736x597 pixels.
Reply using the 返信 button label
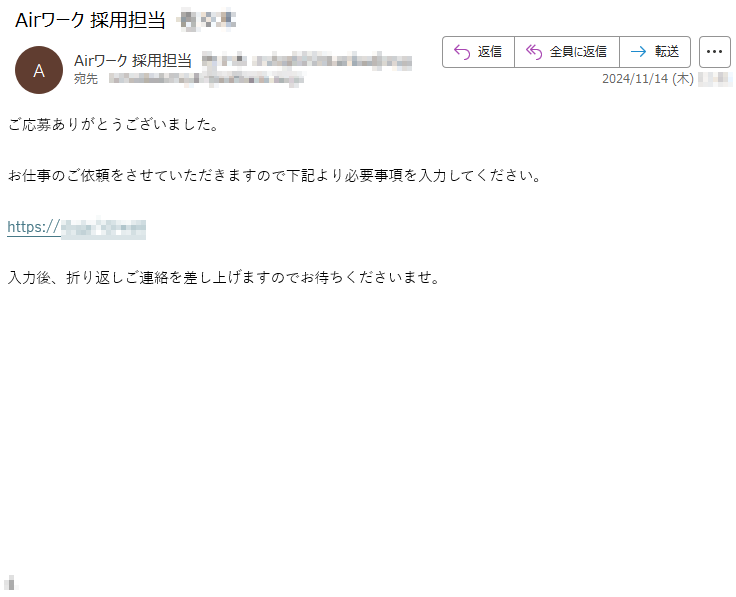490,52
